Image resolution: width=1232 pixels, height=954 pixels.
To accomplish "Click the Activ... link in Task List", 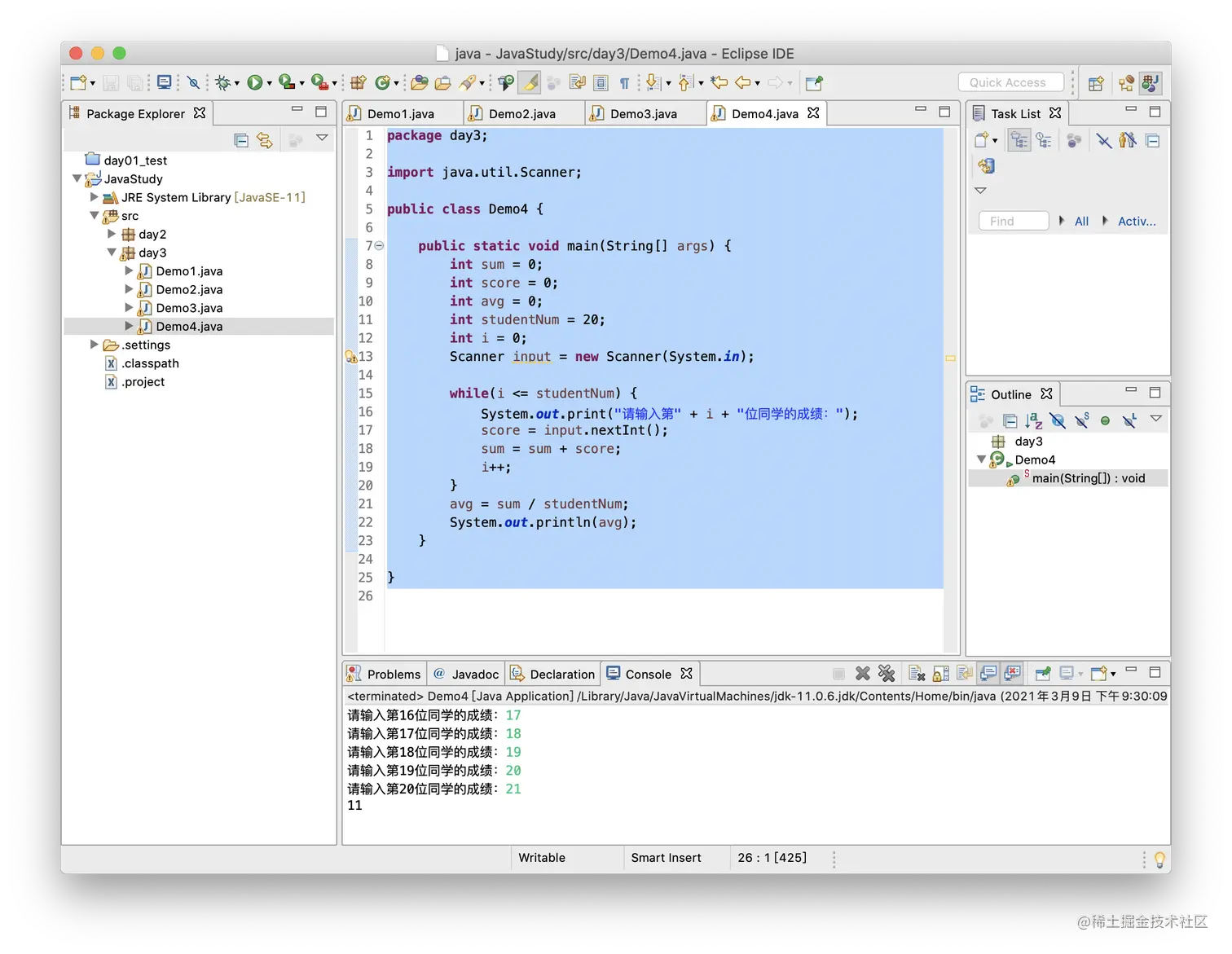I will (x=1136, y=222).
